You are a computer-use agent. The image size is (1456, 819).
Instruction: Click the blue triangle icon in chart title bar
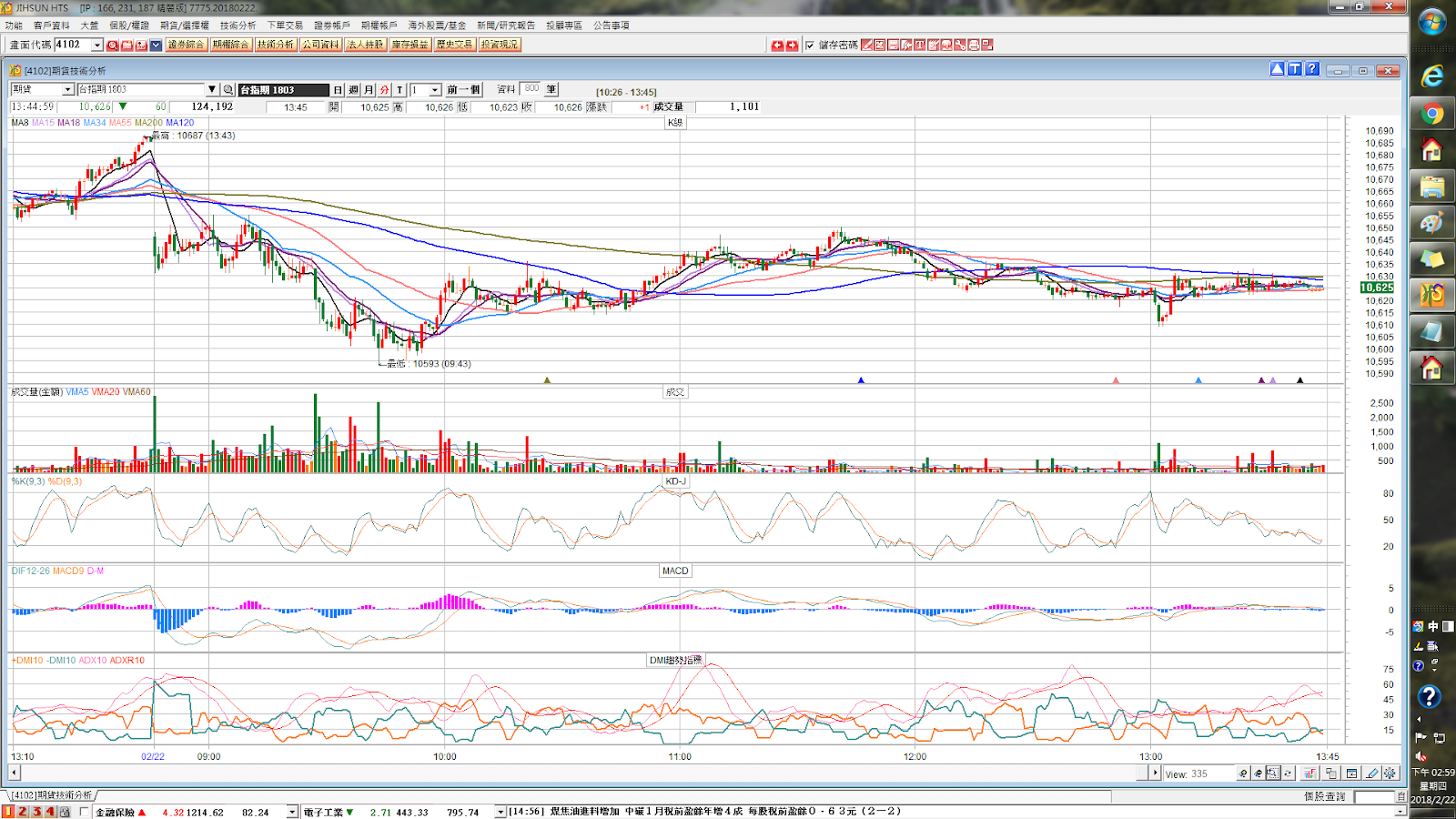tap(1278, 69)
